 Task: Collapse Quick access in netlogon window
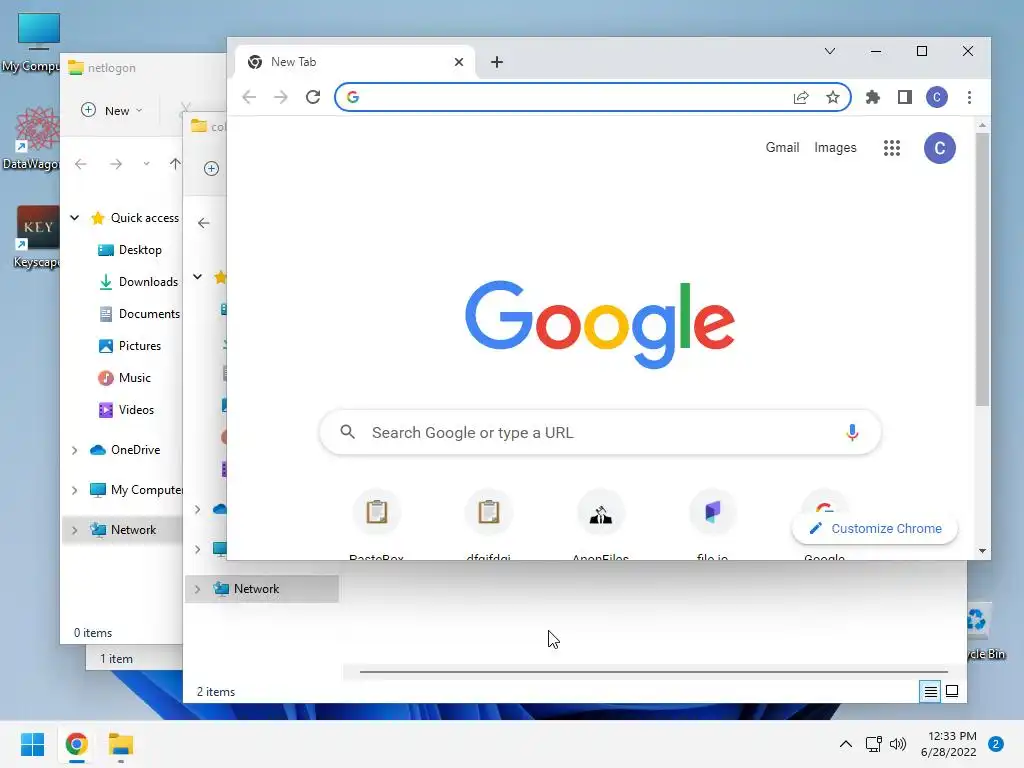click(x=74, y=217)
